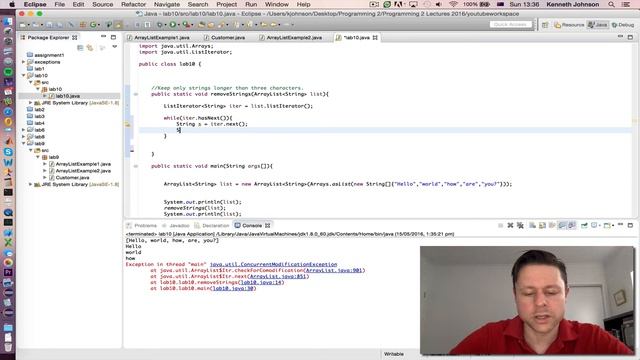Minimize the editor area

coord(620,37)
